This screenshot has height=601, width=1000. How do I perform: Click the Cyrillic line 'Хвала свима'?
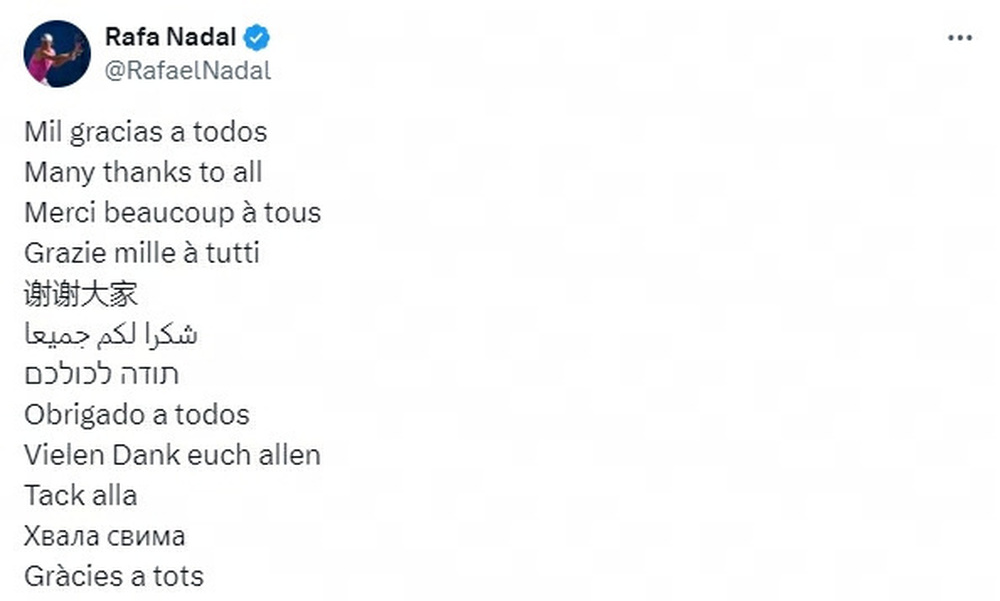point(104,536)
